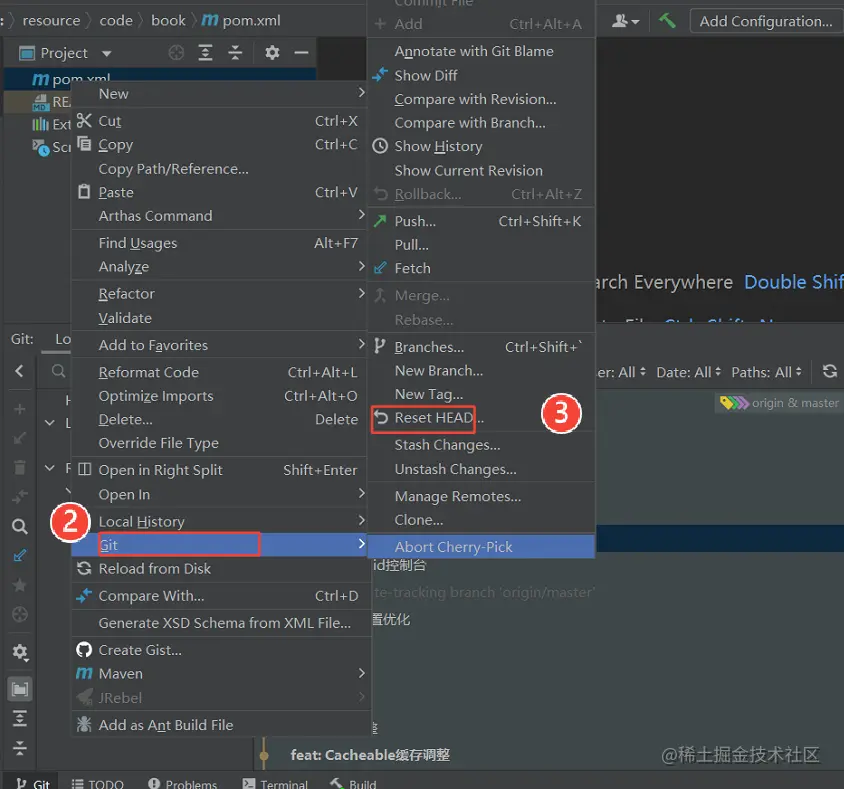Hide the Project panel with the minus icon

(x=301, y=53)
